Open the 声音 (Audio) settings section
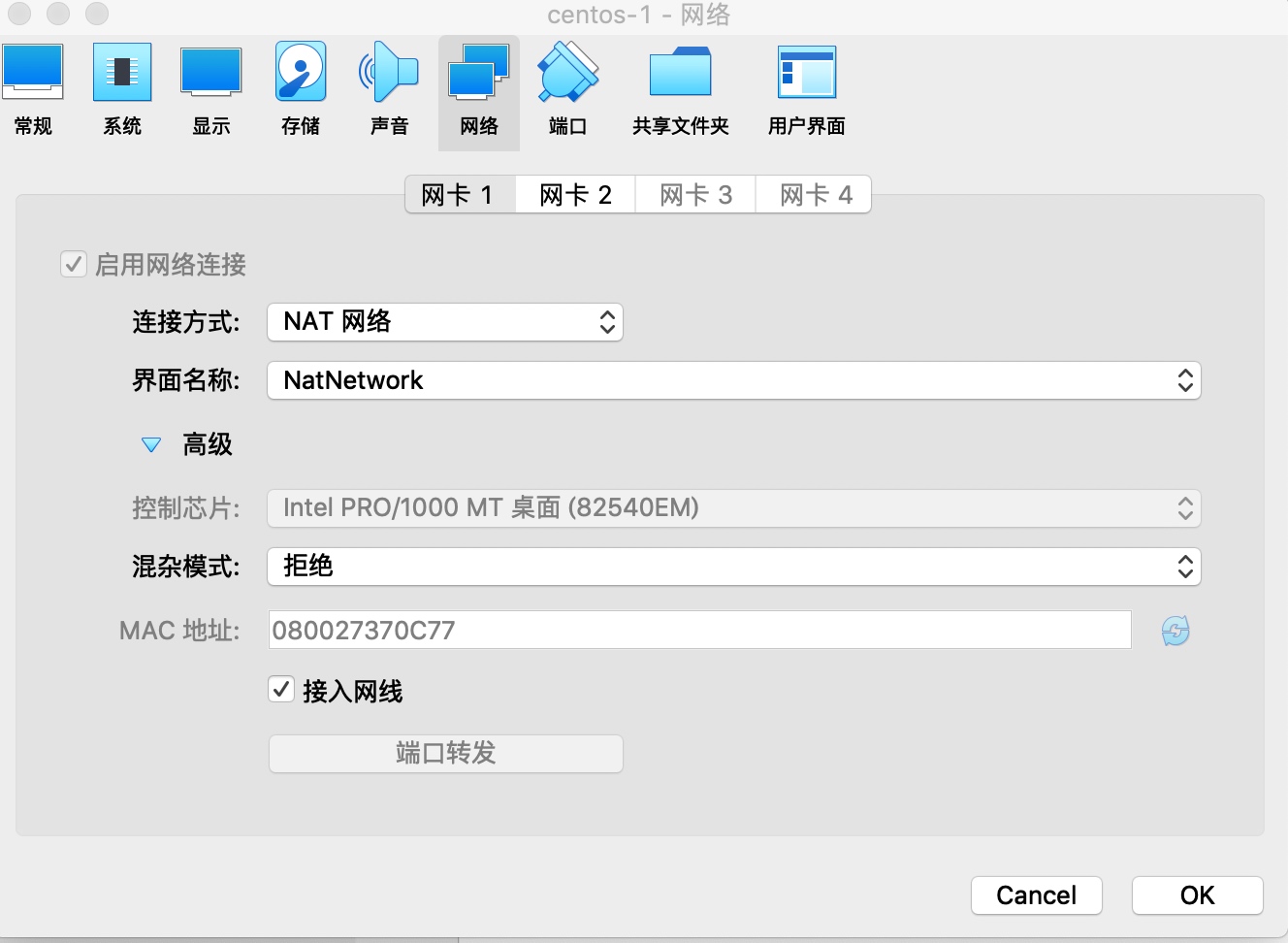The height and width of the screenshot is (943, 1288). pos(390,89)
